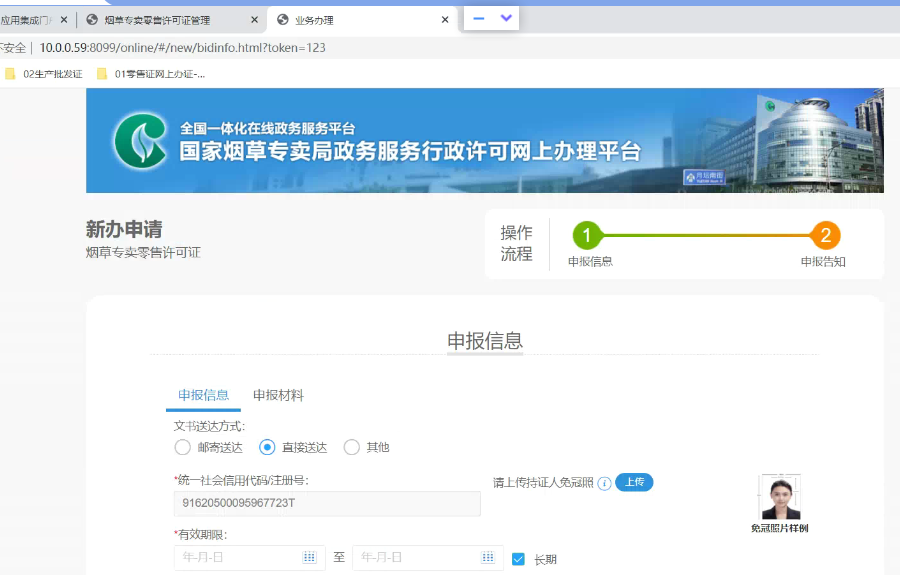Open the 02生产批发证 bookmark folder
900x575 pixels.
[44, 74]
